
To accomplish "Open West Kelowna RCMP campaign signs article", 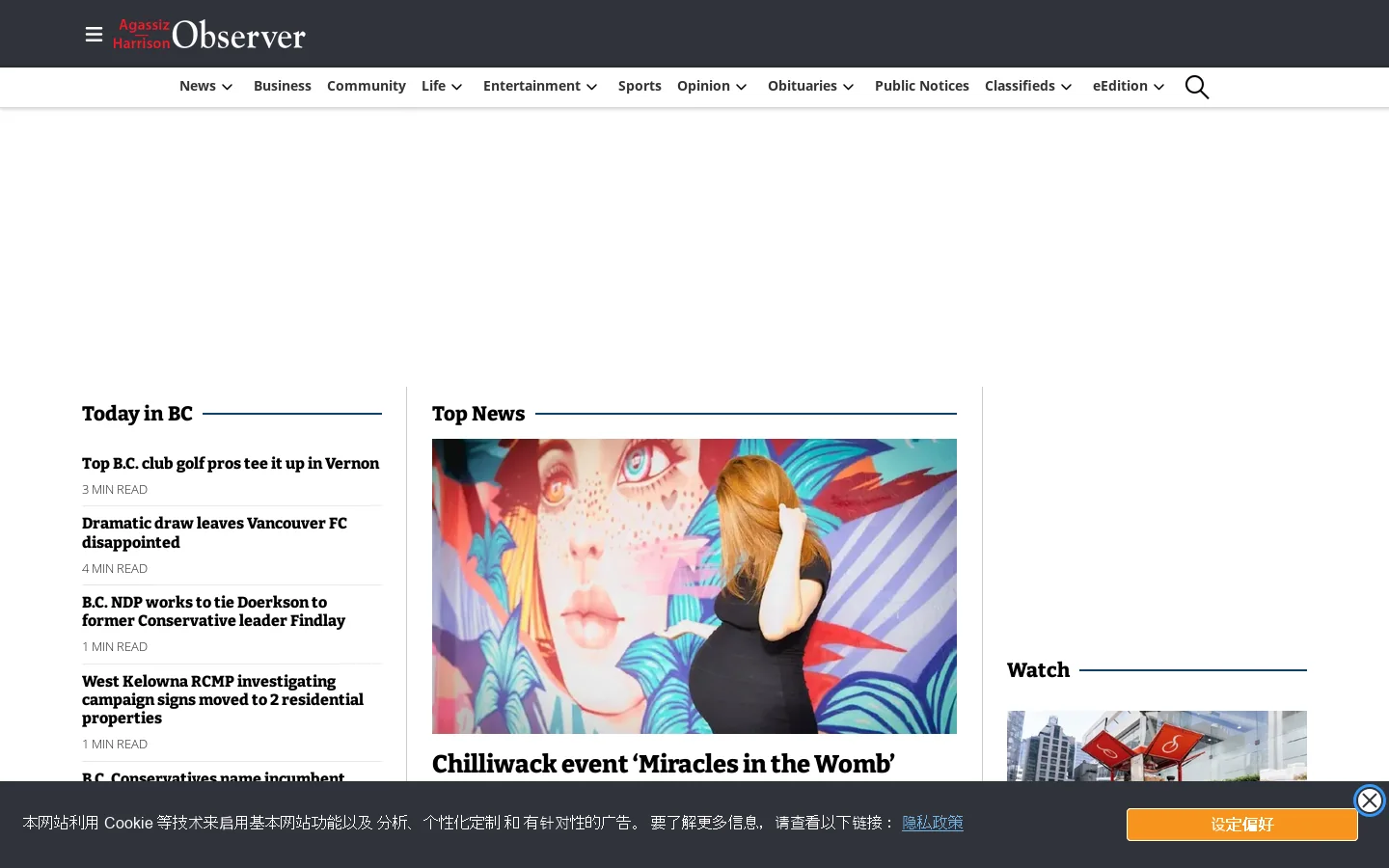I will [223, 699].
